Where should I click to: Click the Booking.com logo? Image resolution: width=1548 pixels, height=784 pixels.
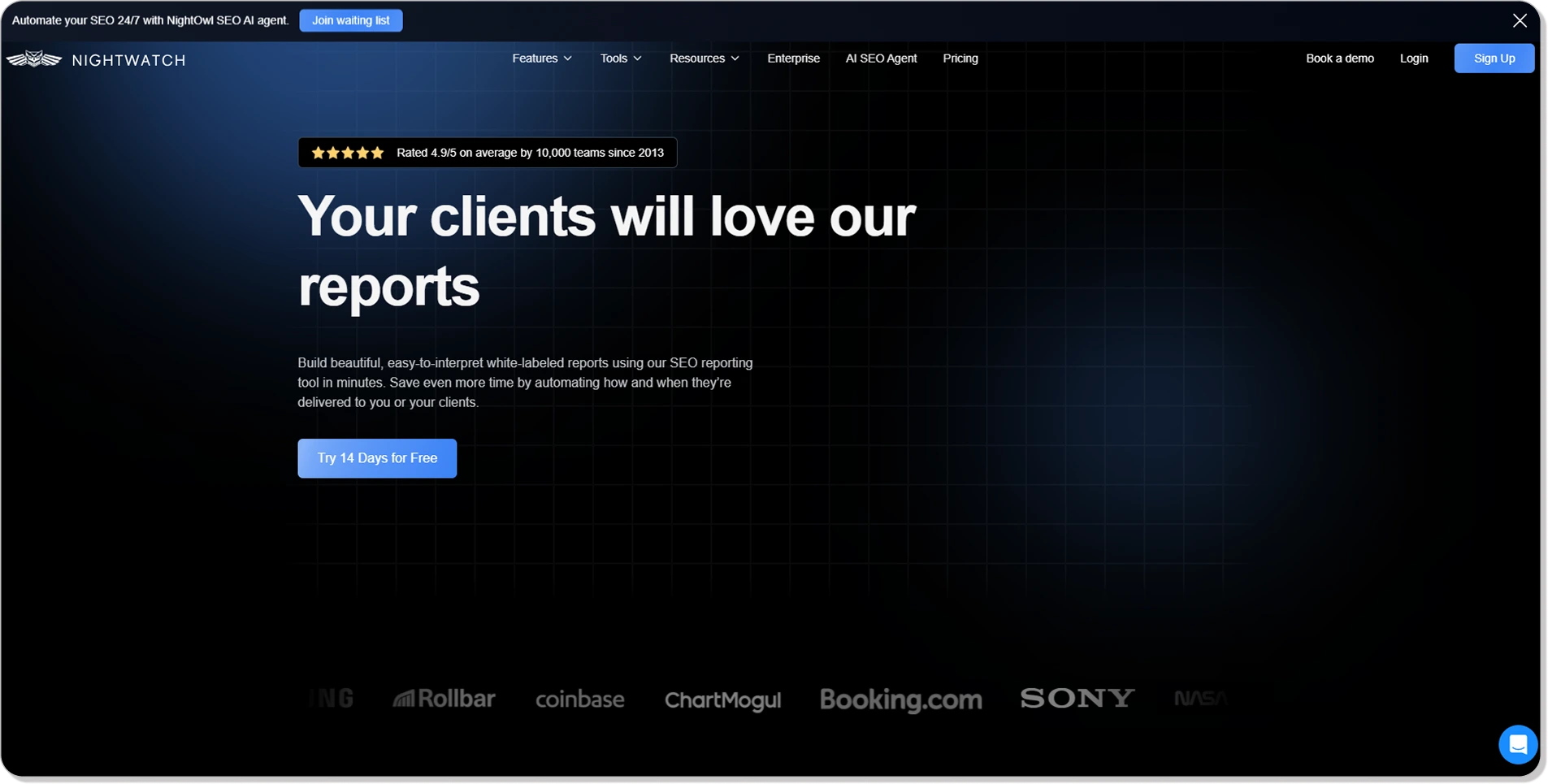coord(900,699)
